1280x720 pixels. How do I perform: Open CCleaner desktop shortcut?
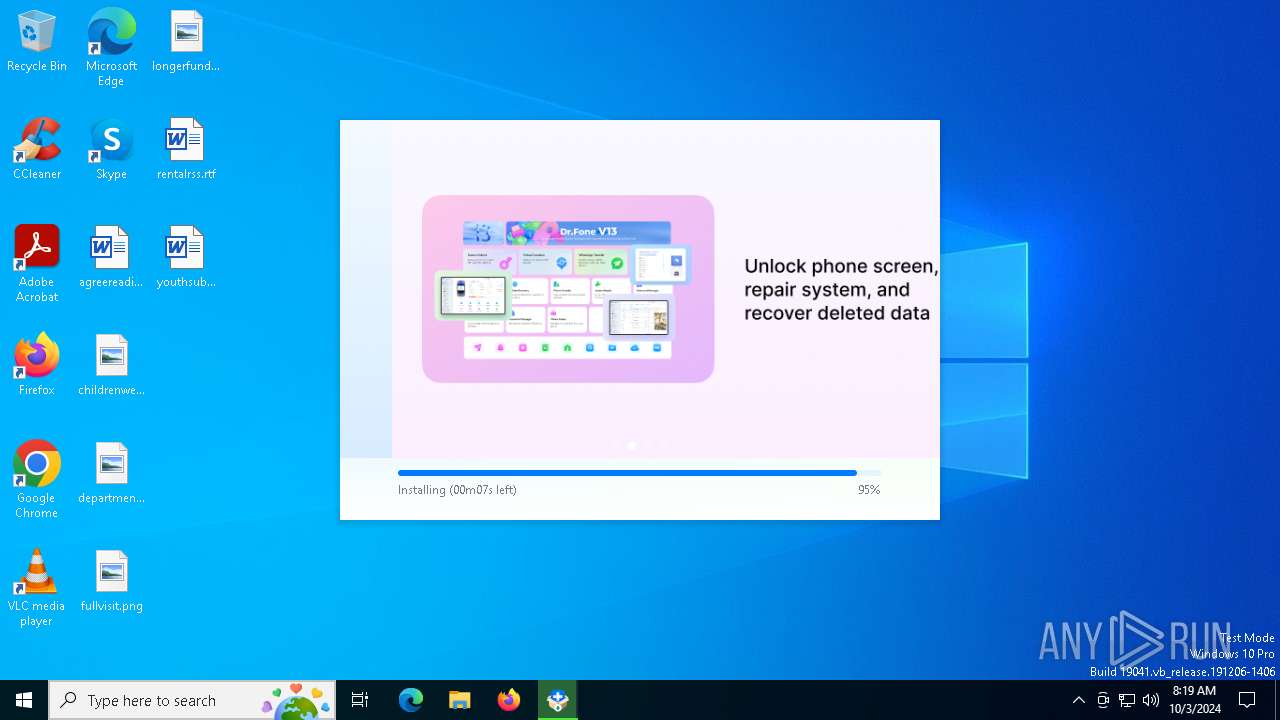coord(37,150)
